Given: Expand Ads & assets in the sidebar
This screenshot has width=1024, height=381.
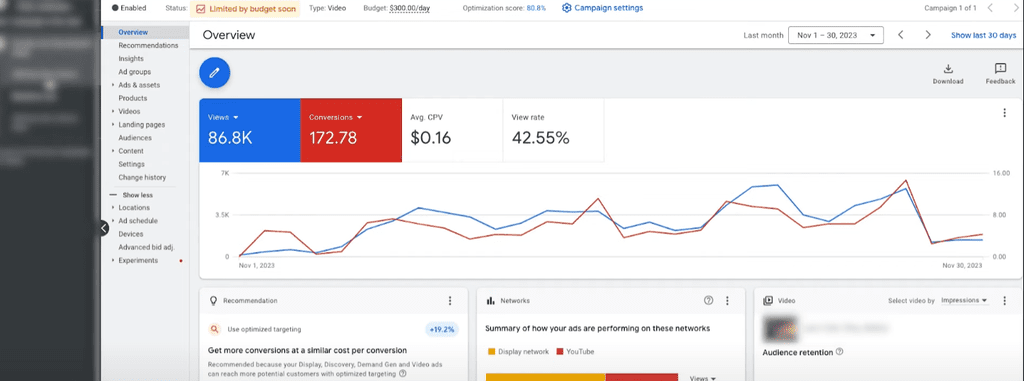Looking at the screenshot, I should pos(113,85).
